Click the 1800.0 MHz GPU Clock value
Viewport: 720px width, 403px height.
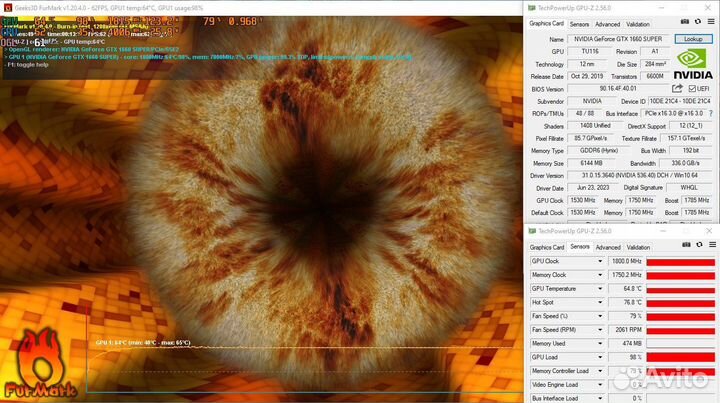[625, 261]
